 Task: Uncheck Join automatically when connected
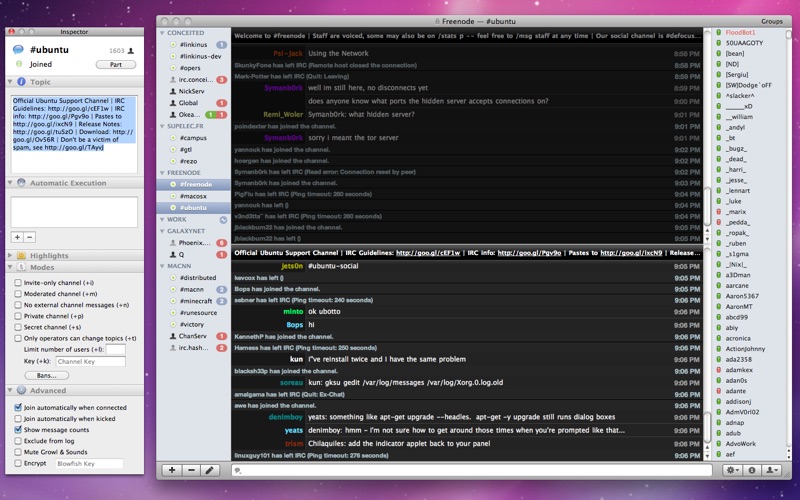pyautogui.click(x=18, y=408)
